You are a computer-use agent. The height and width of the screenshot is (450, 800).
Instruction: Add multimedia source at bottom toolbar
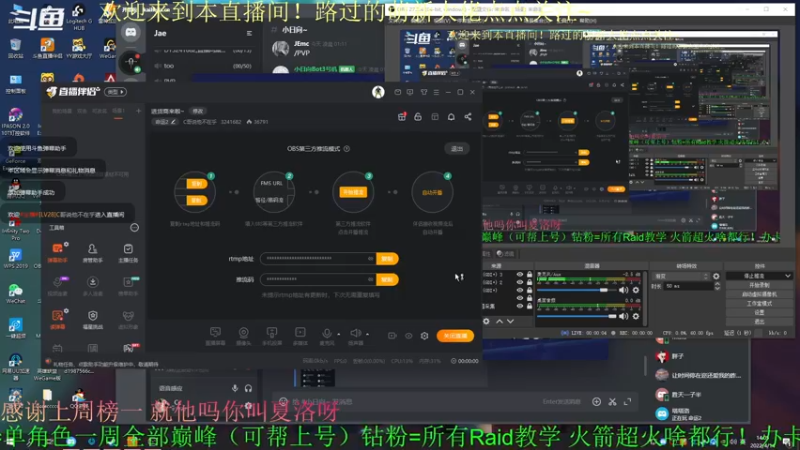click(x=300, y=335)
